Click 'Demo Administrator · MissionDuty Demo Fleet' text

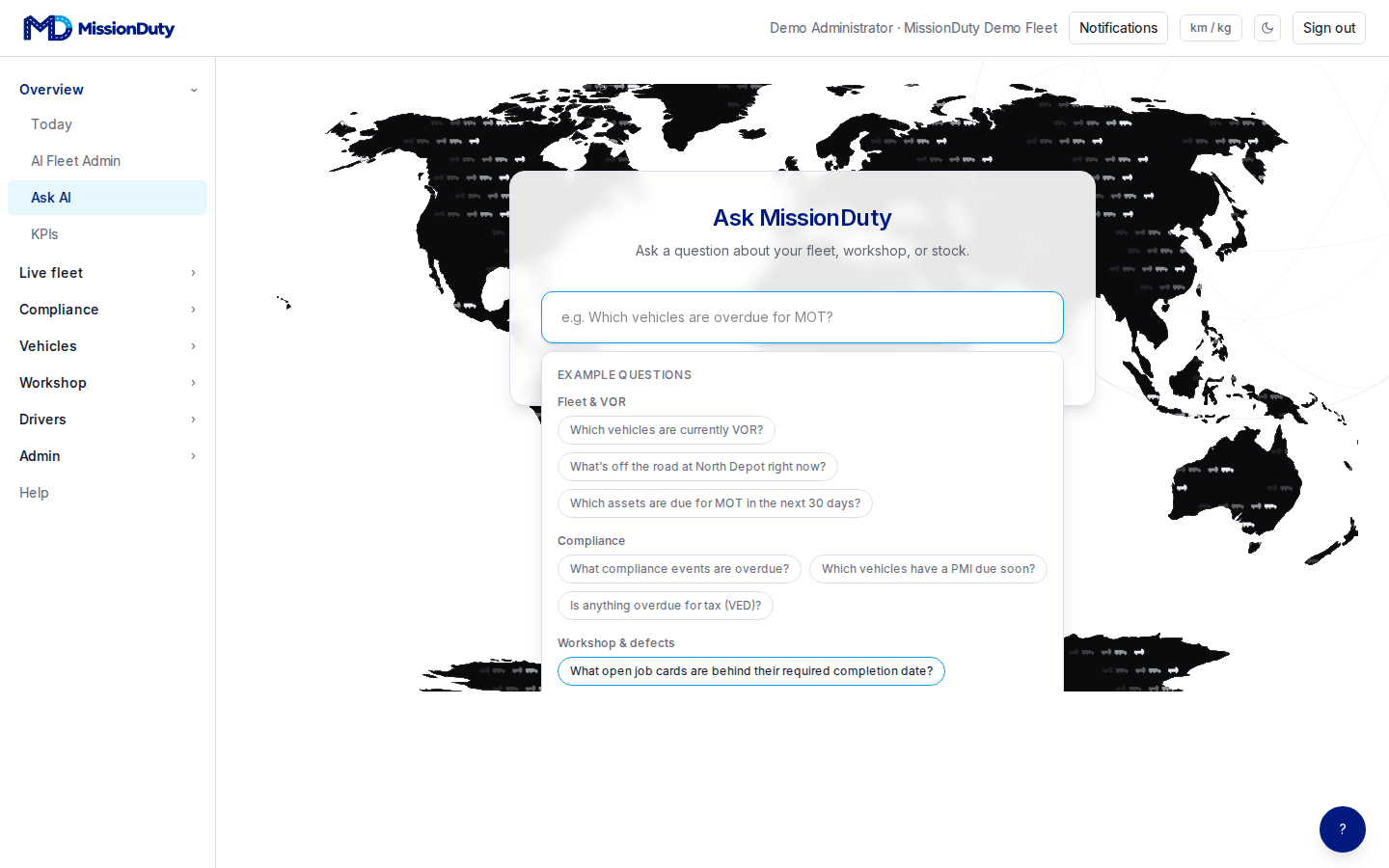(x=913, y=28)
